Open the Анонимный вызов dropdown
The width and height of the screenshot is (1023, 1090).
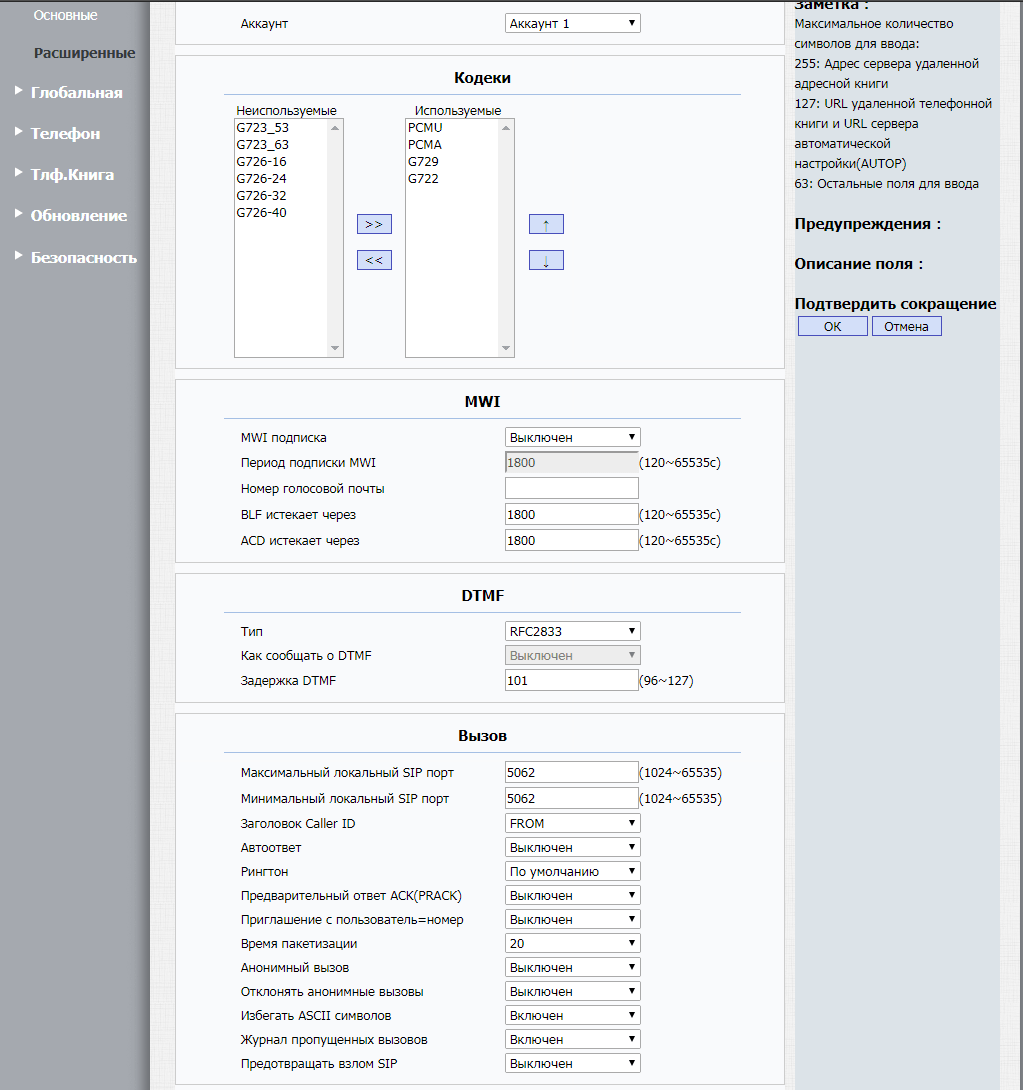(573, 967)
